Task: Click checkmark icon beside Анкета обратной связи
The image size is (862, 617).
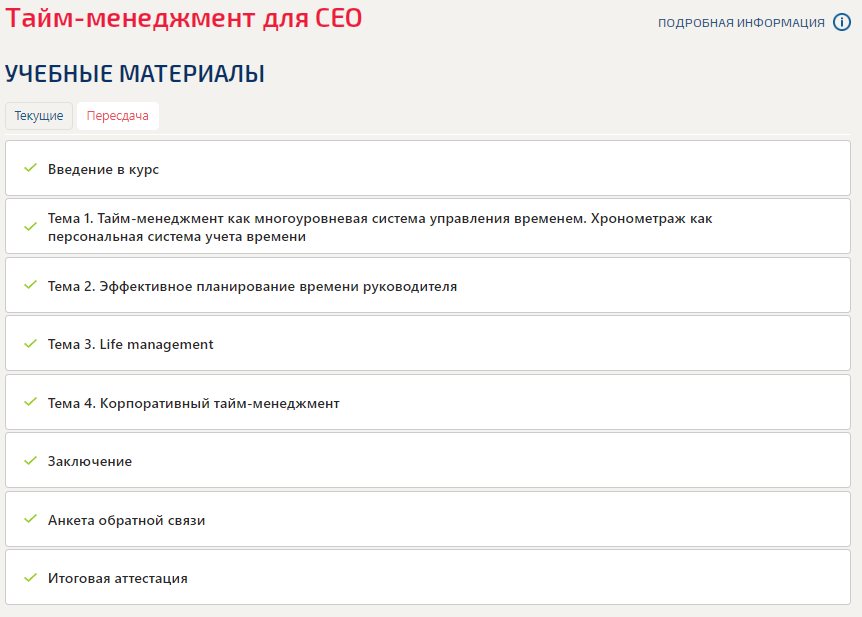Action: coord(30,519)
